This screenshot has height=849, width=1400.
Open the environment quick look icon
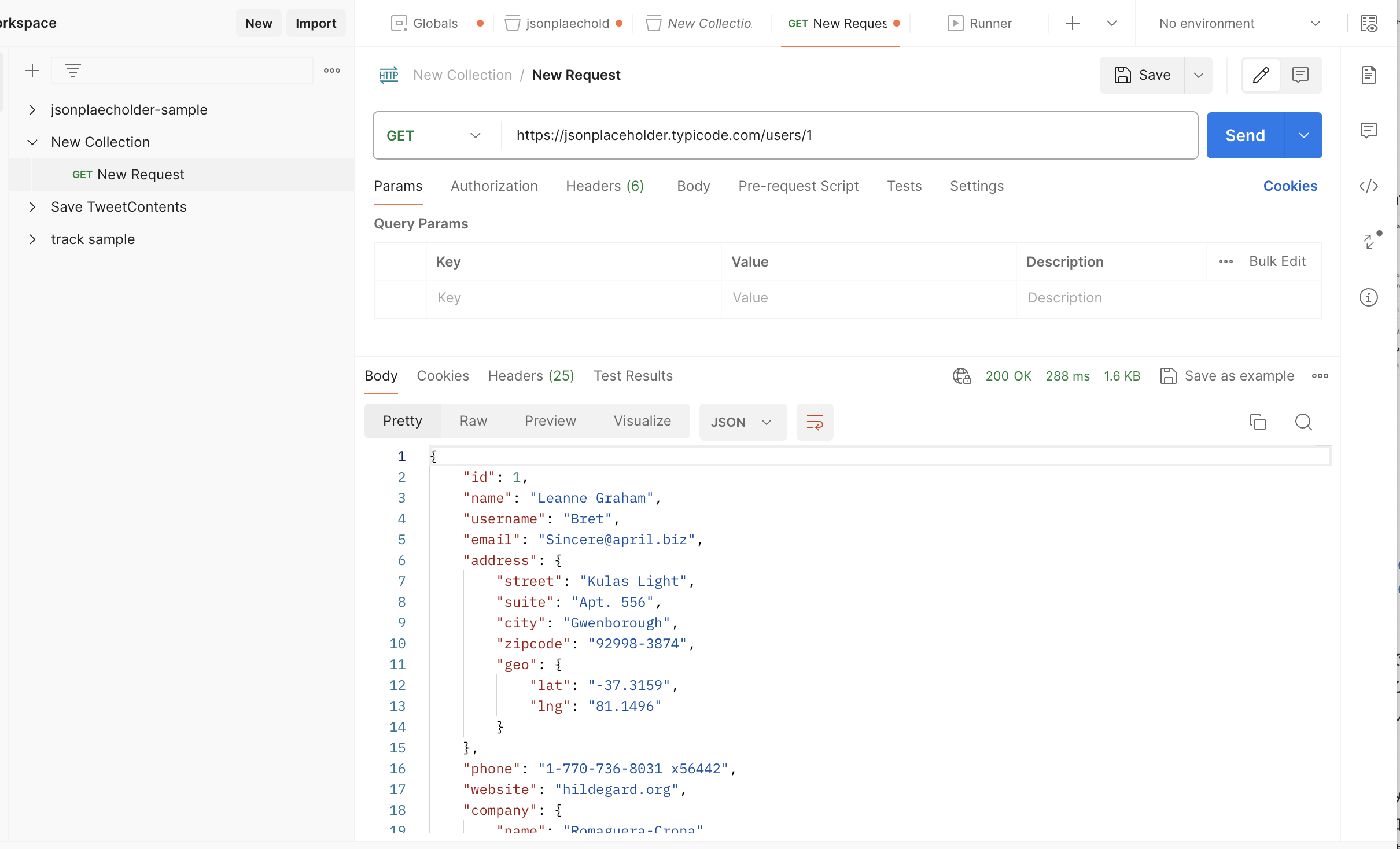pos(1369,24)
